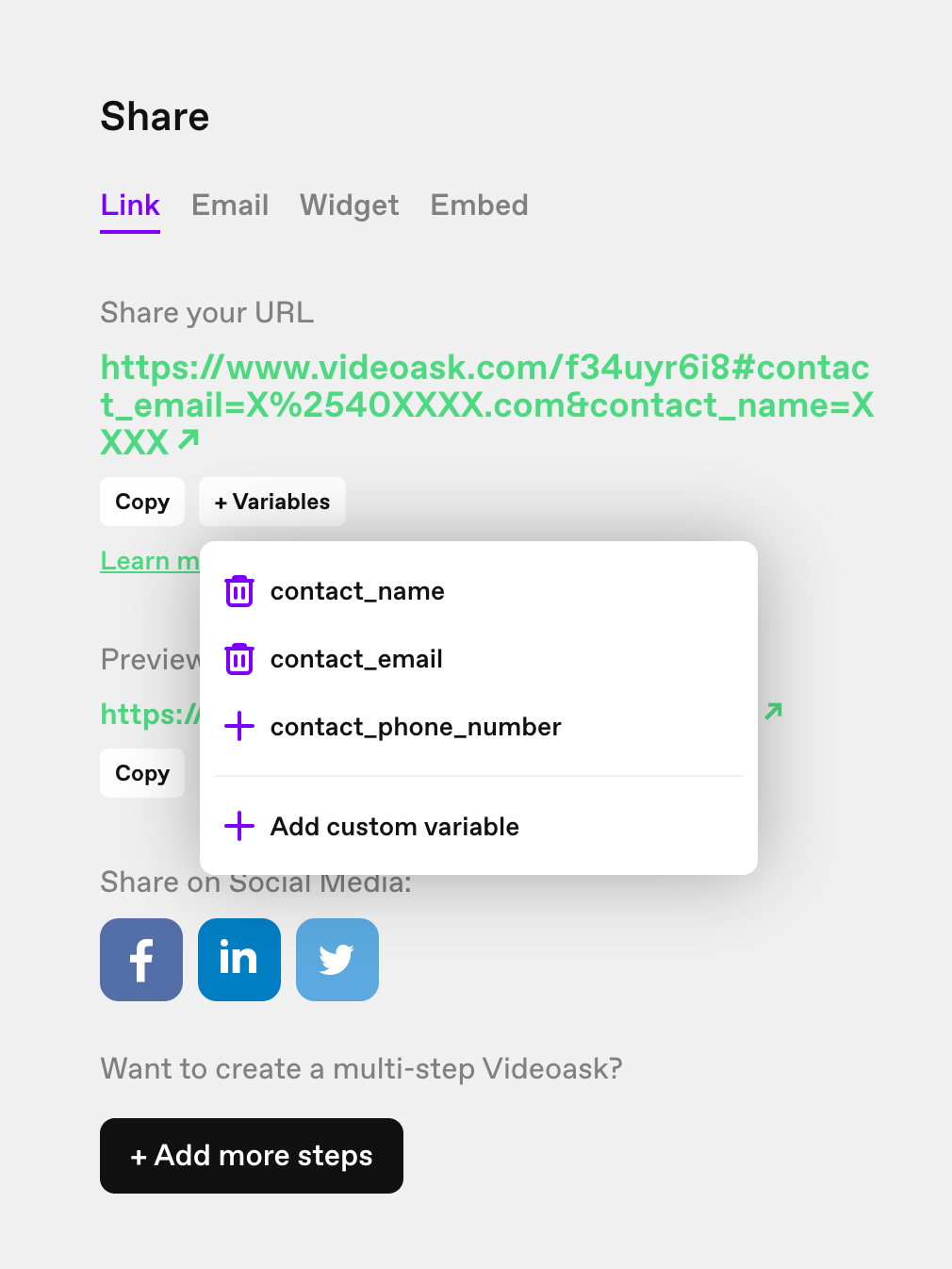This screenshot has width=952, height=1269.
Task: Click plus icon for Add custom variable
Action: [239, 826]
